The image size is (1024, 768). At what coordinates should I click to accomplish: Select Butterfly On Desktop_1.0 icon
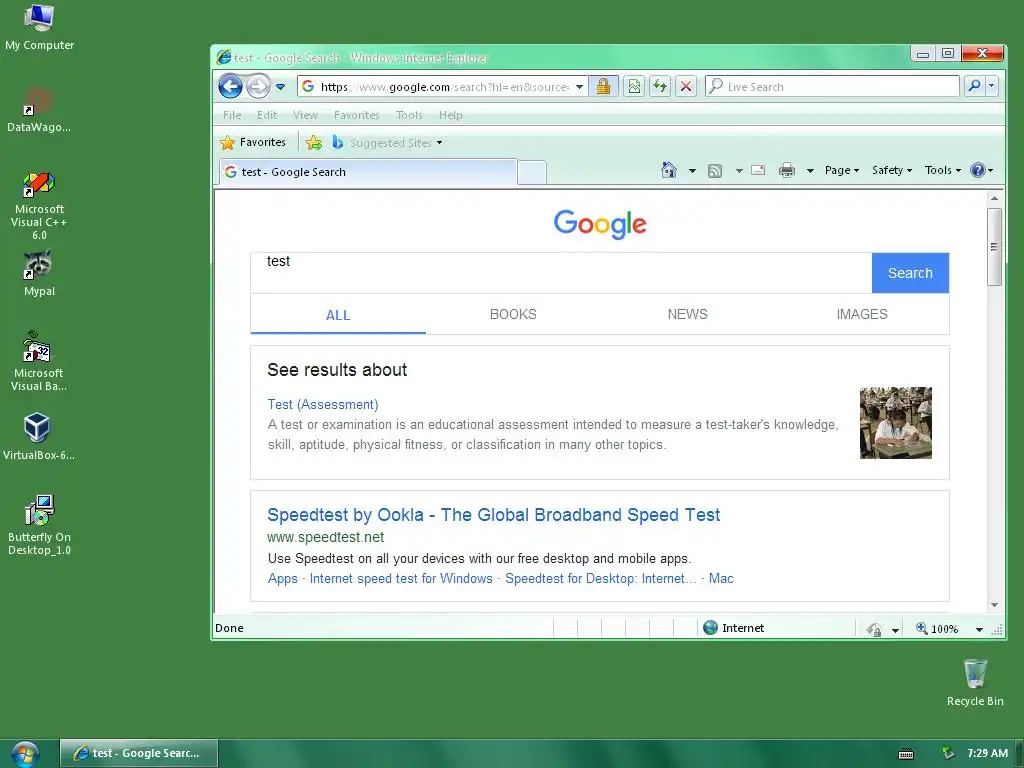[39, 525]
